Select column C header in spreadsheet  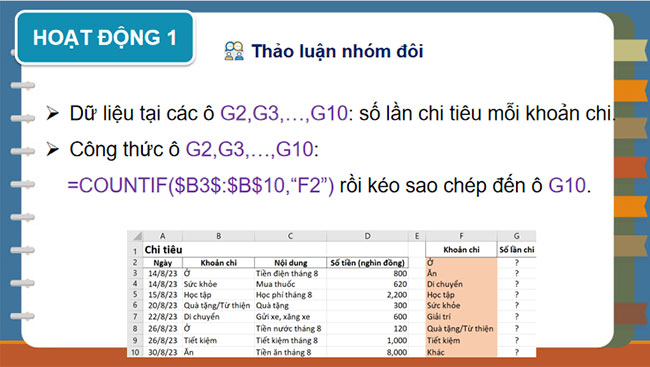[290, 236]
